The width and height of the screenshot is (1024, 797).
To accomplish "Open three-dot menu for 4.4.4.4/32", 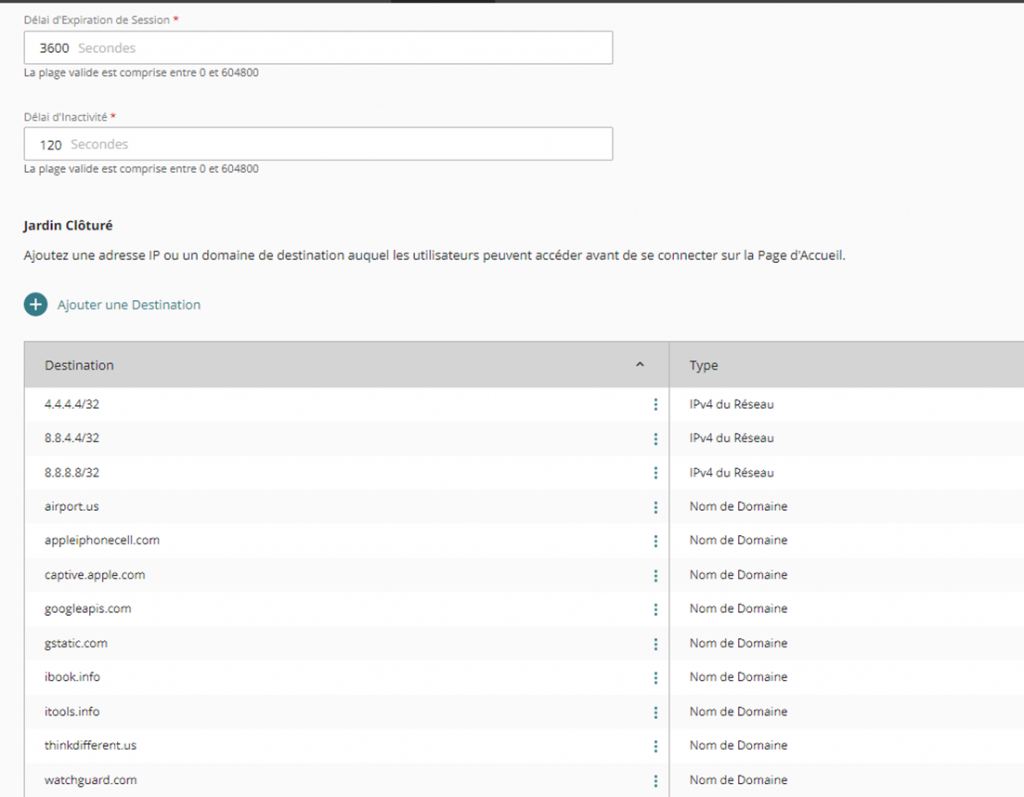I will point(655,405).
